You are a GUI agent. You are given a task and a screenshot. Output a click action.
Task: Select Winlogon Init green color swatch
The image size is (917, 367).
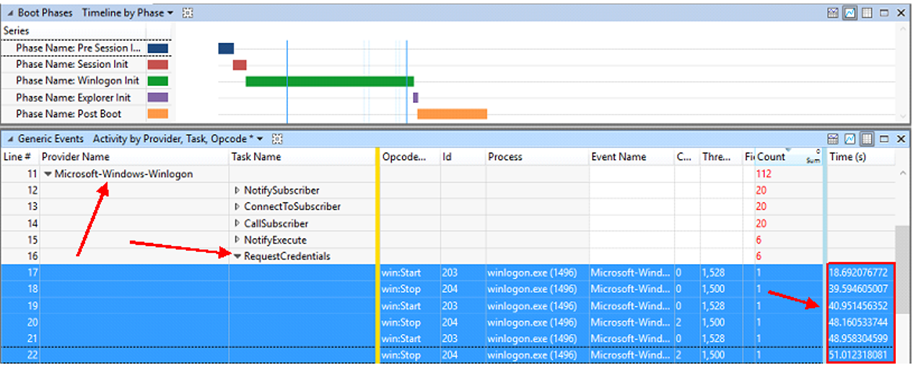pyautogui.click(x=158, y=81)
